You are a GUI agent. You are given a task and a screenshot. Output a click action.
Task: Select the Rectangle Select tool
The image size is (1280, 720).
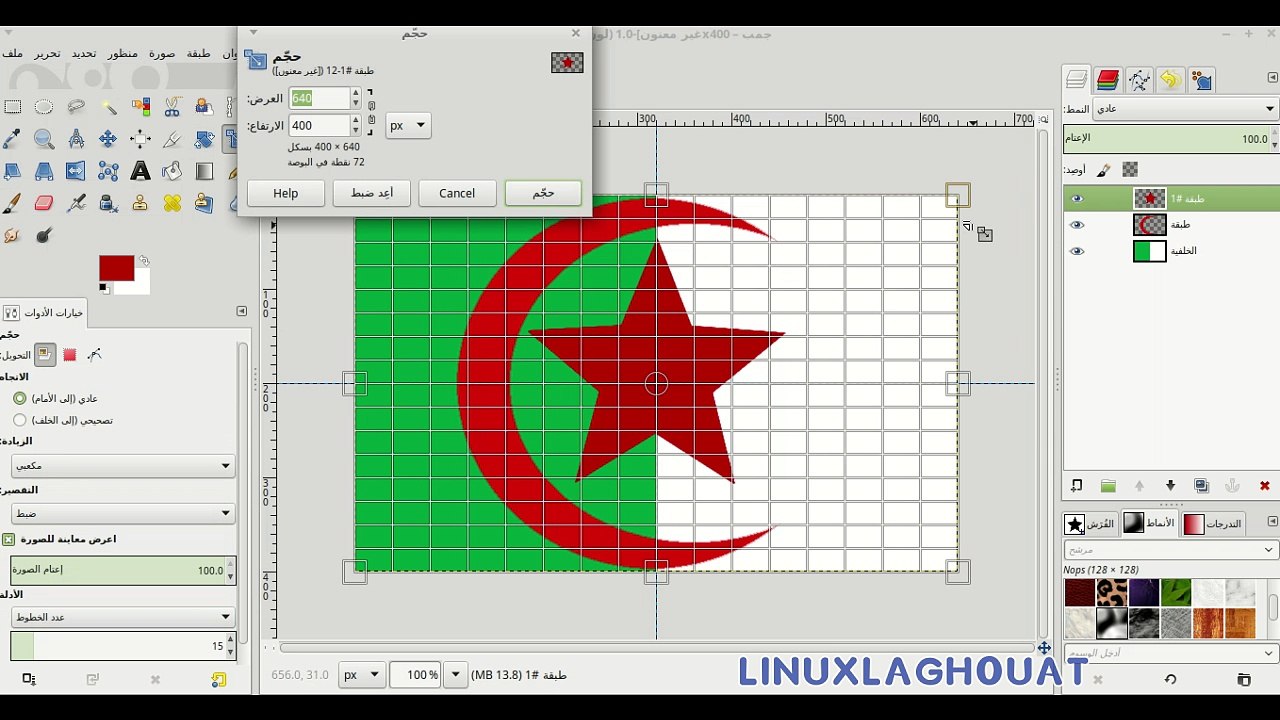[x=12, y=107]
